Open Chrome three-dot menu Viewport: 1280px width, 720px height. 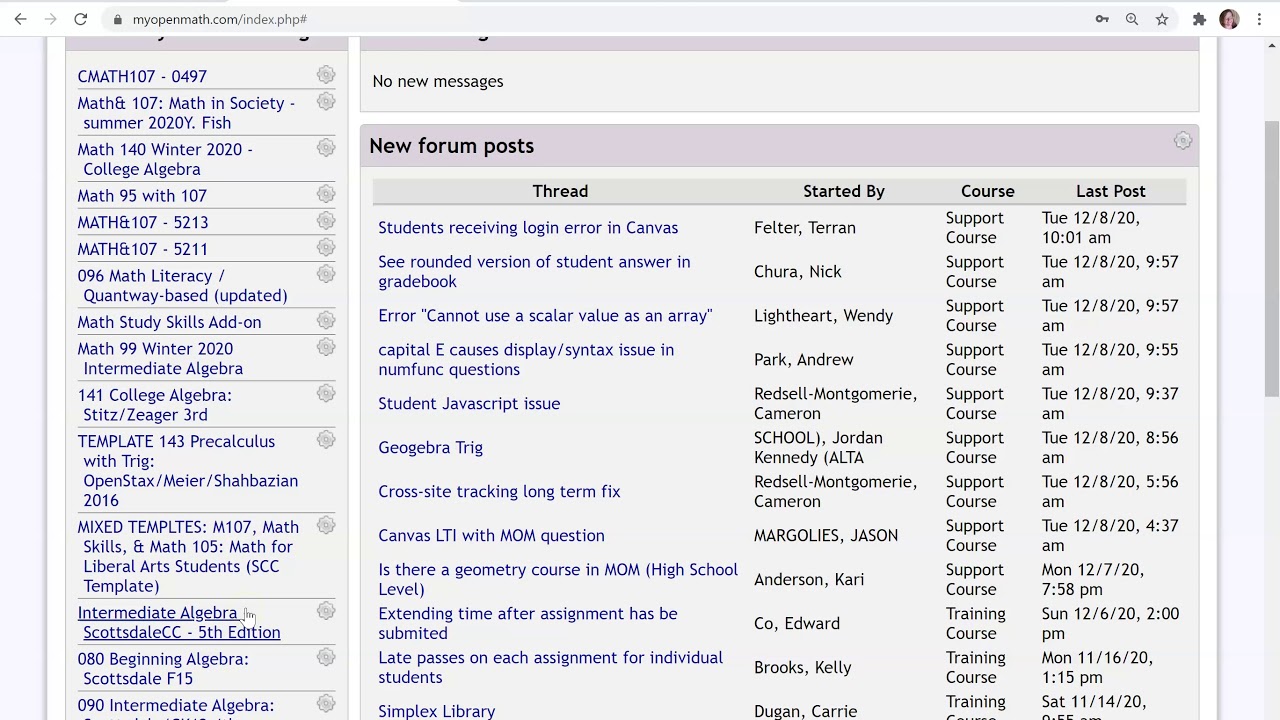[x=1259, y=19]
